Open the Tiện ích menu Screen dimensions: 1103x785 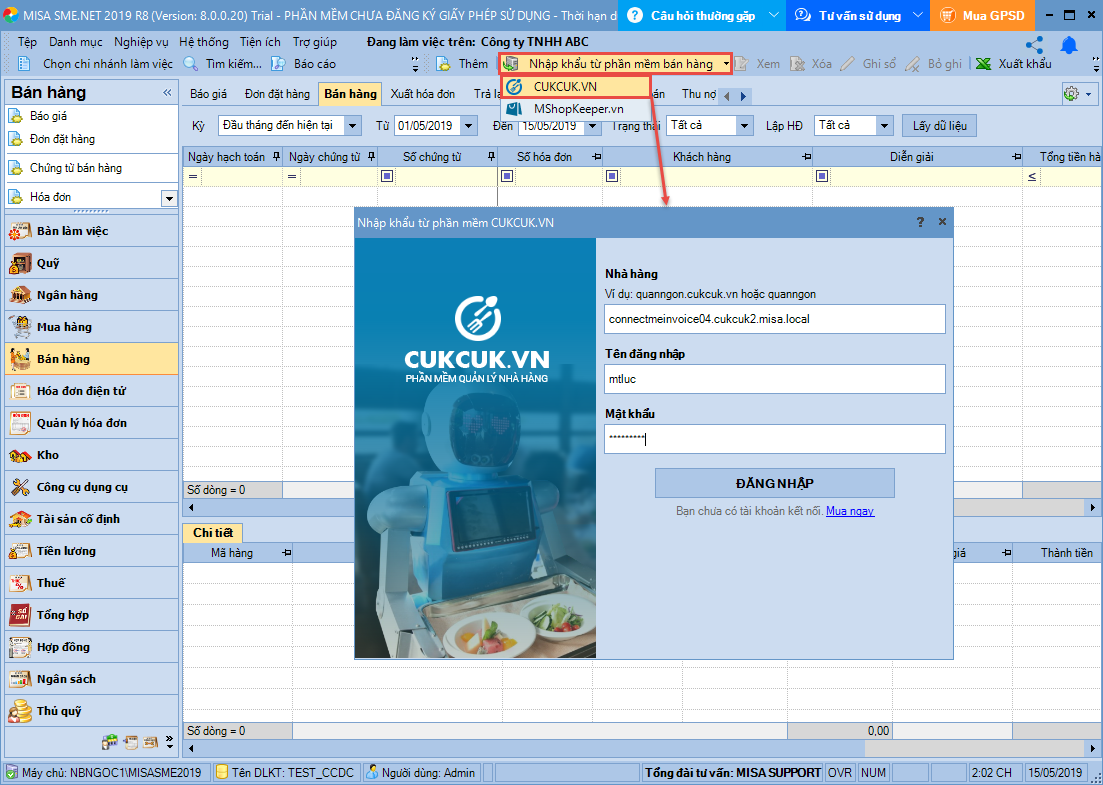pos(260,42)
